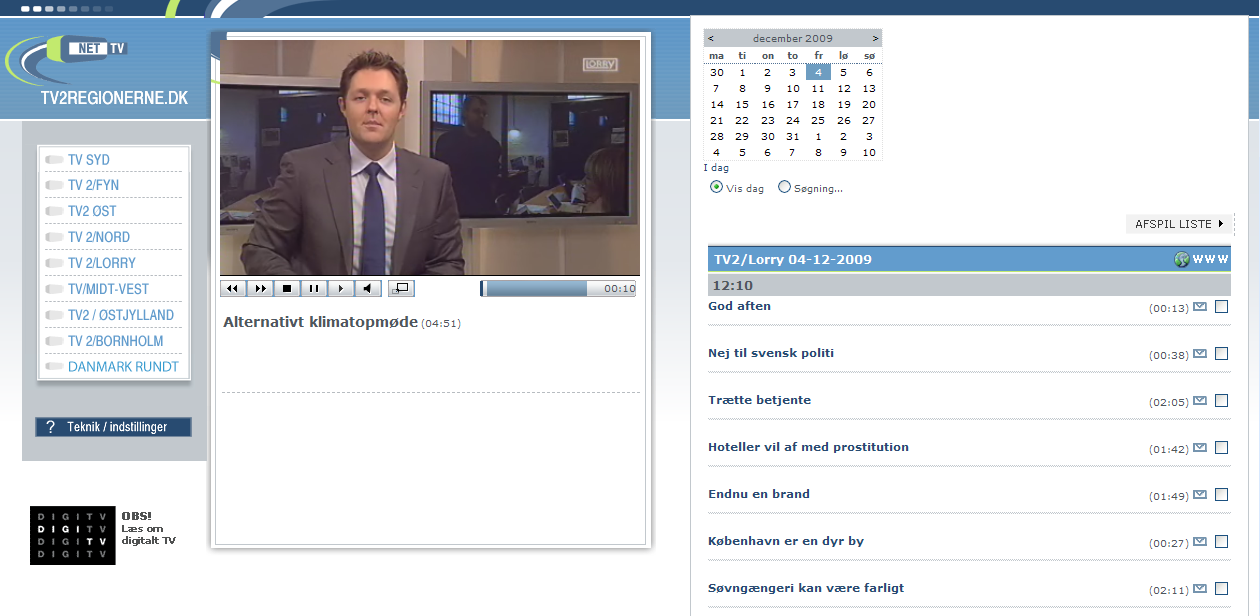Click the NET TV TV2REGIONERNE.DK logo
Image resolution: width=1260 pixels, height=616 pixels.
98,70
